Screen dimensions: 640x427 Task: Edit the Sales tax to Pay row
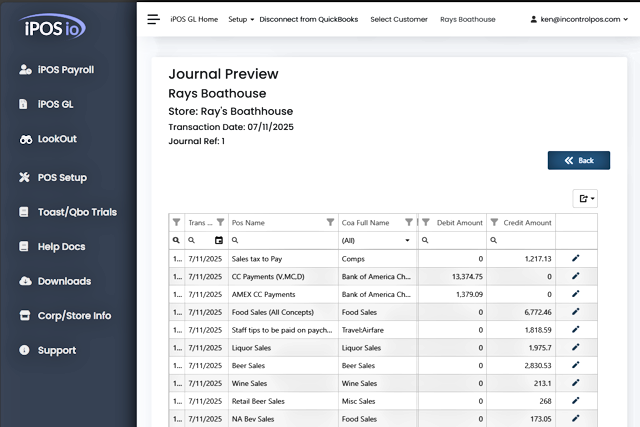pos(575,259)
